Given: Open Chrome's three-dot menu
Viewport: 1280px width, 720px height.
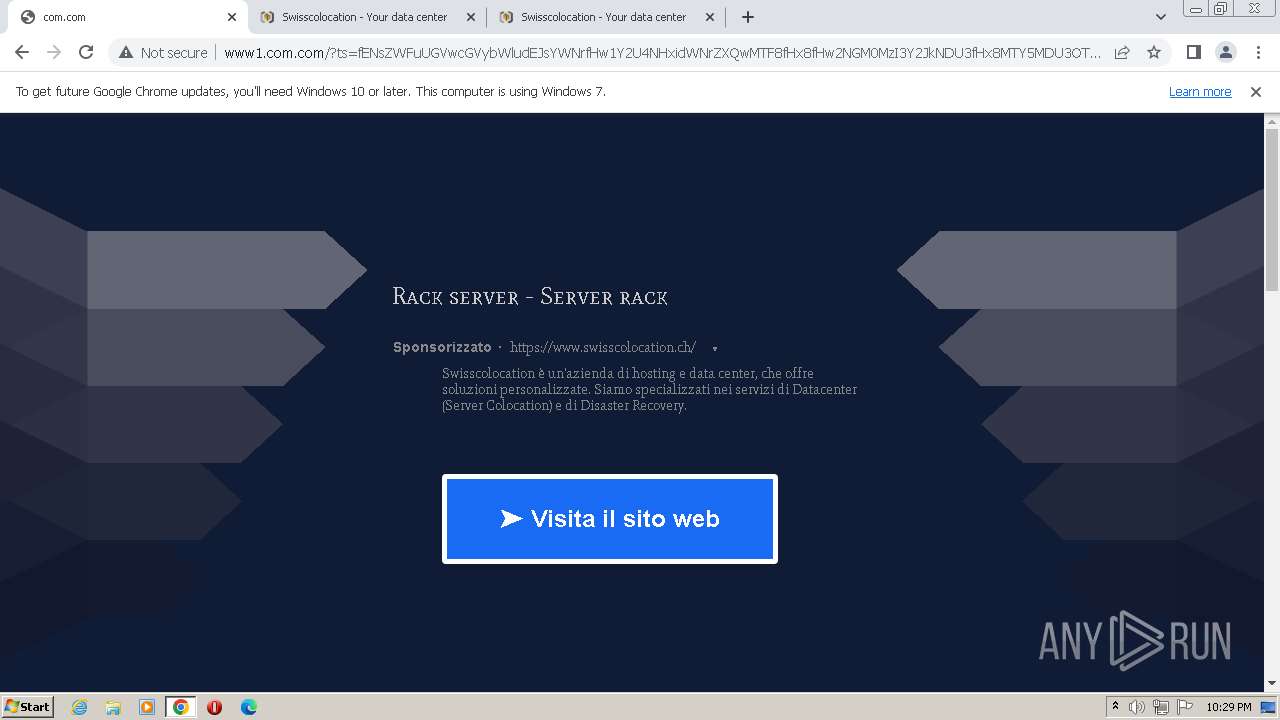Looking at the screenshot, I should point(1258,53).
